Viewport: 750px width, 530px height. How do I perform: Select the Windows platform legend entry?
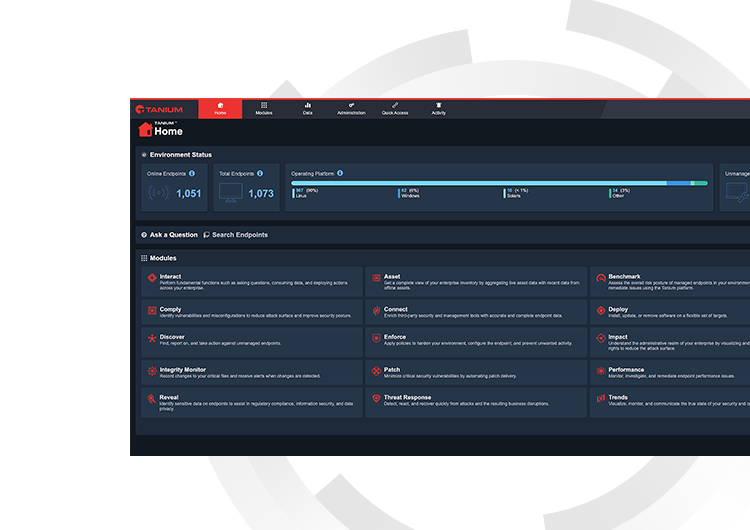click(x=409, y=193)
